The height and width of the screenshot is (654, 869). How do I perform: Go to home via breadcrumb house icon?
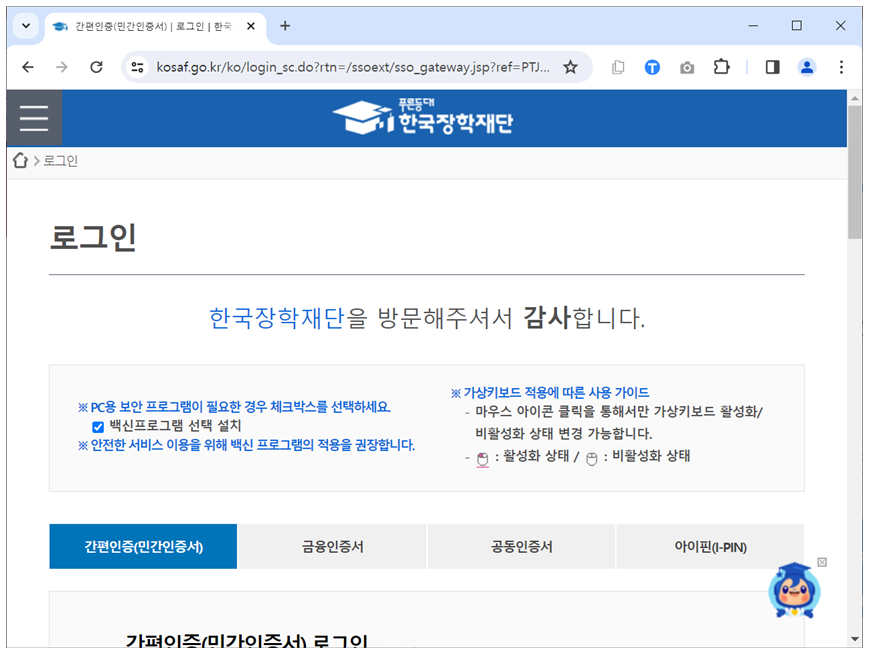click(x=21, y=160)
